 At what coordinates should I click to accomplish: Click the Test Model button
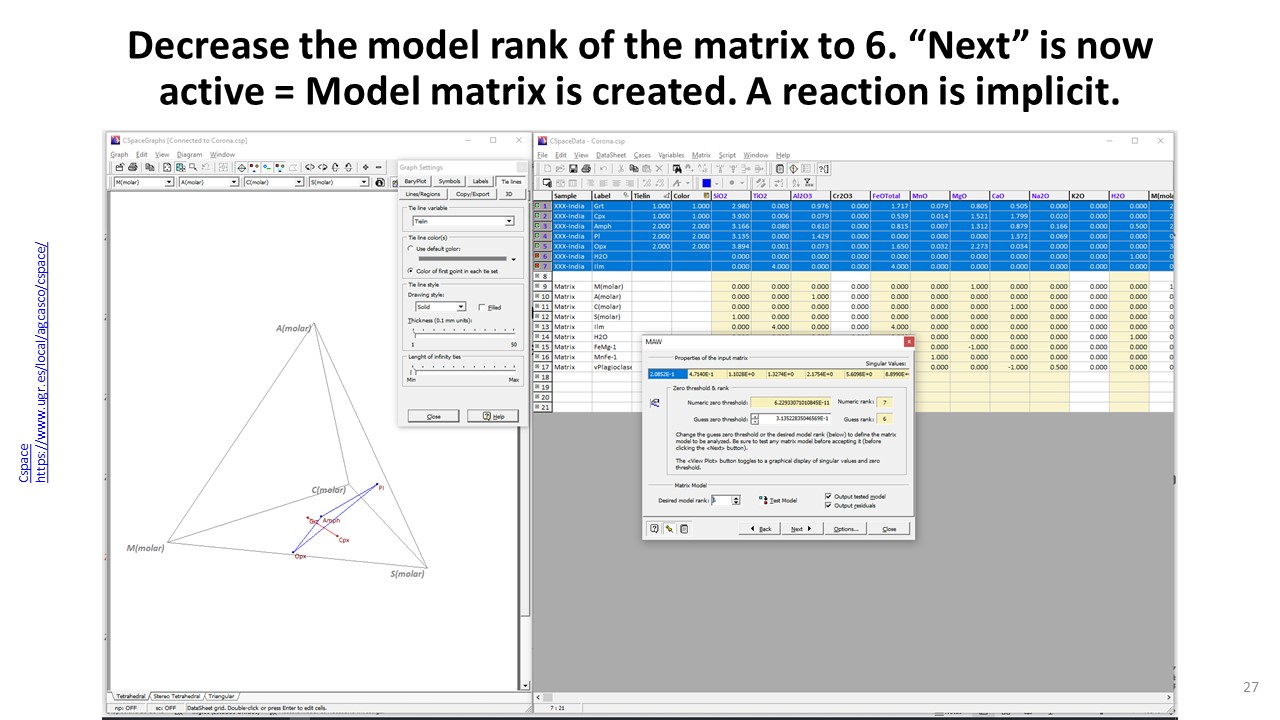(x=778, y=500)
